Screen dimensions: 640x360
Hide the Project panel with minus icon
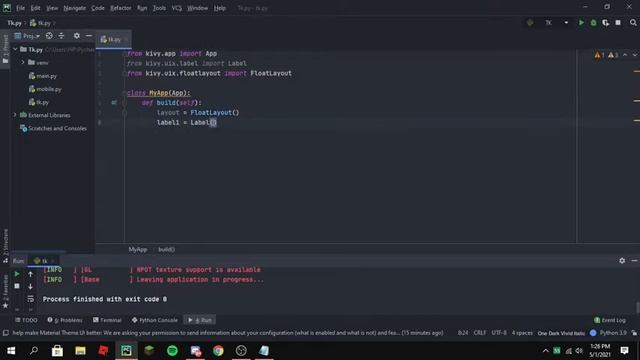(89, 36)
